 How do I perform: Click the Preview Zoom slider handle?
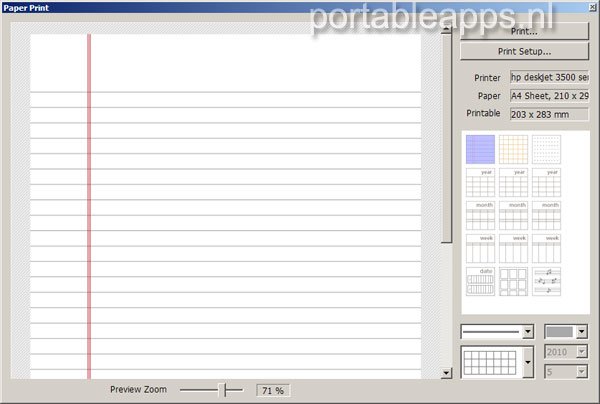tap(227, 389)
